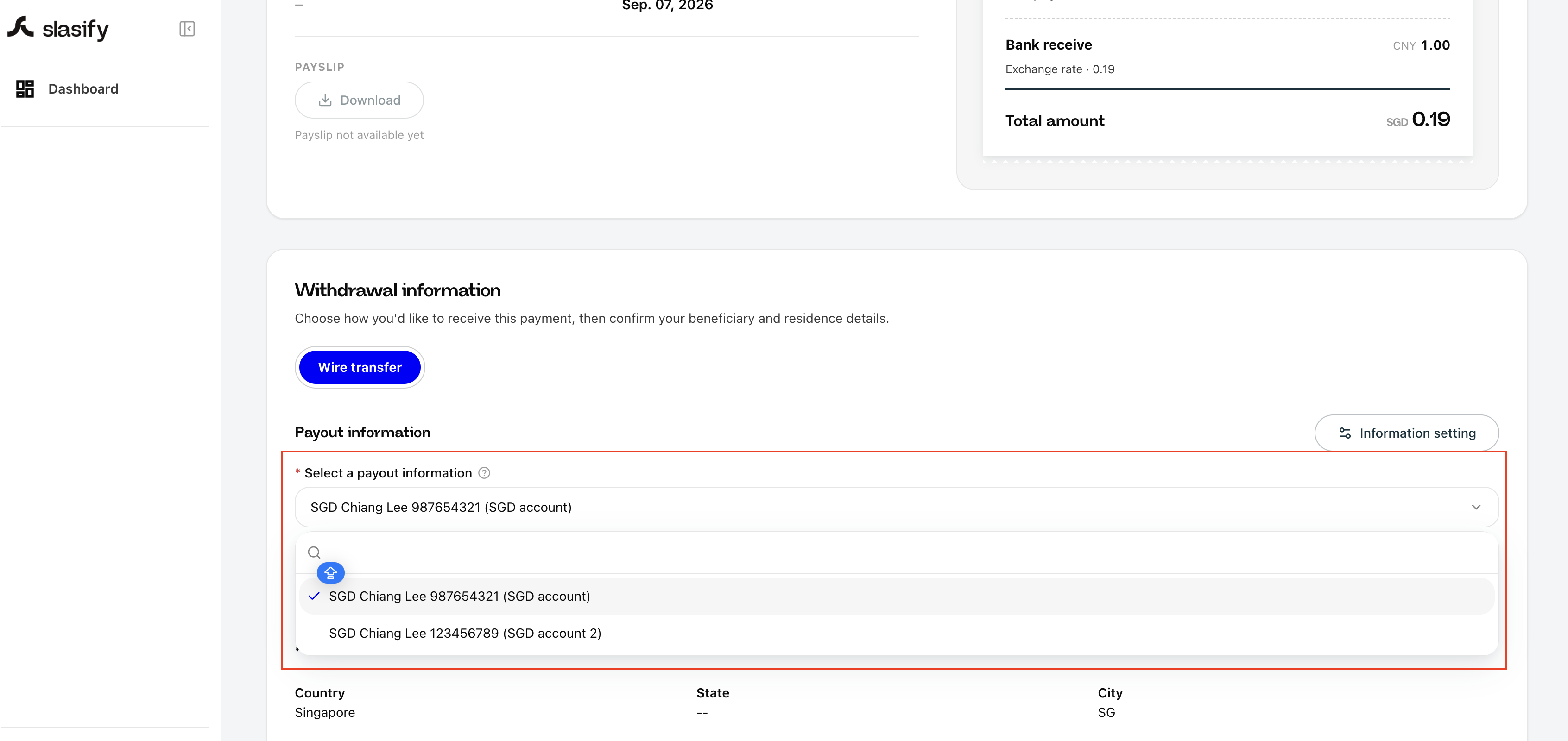1568x741 pixels.
Task: Click the Sep. 07, 2026 date
Action: point(667,6)
